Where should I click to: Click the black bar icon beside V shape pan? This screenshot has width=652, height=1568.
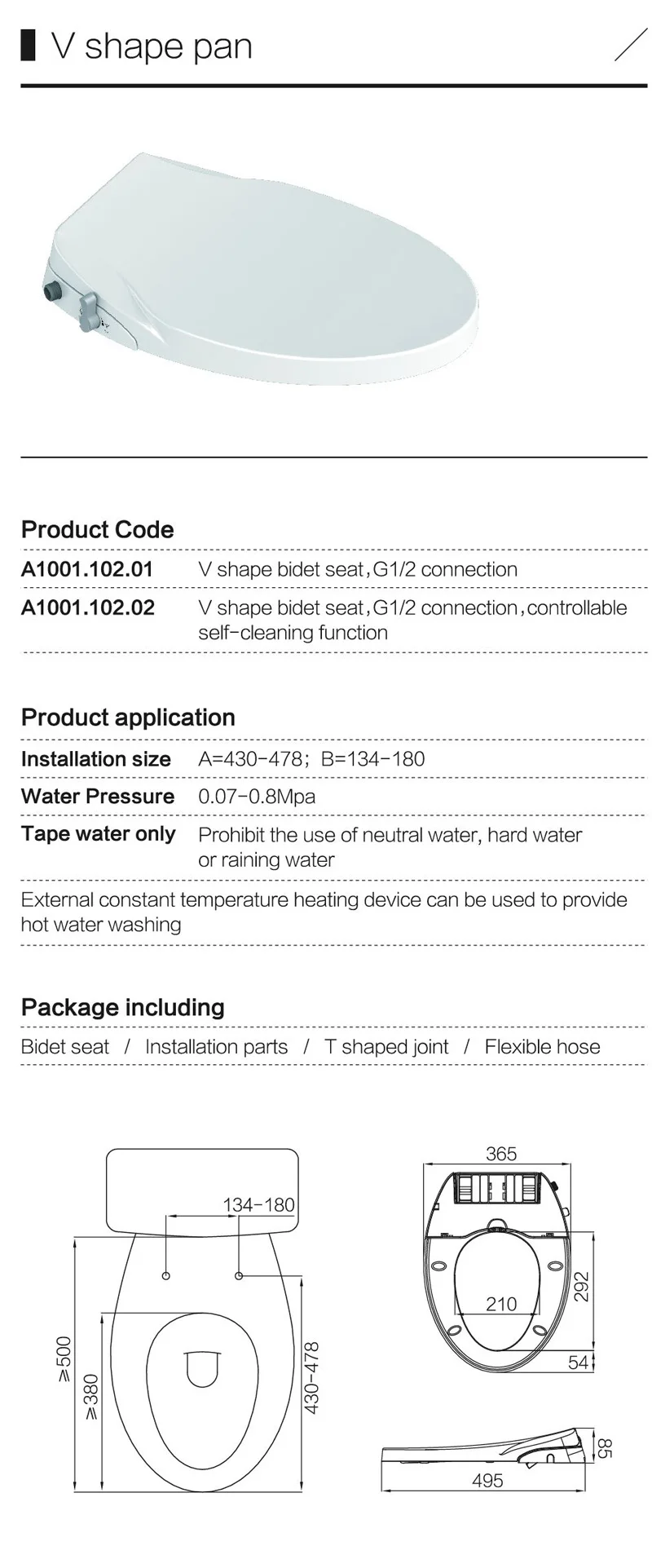(29, 45)
